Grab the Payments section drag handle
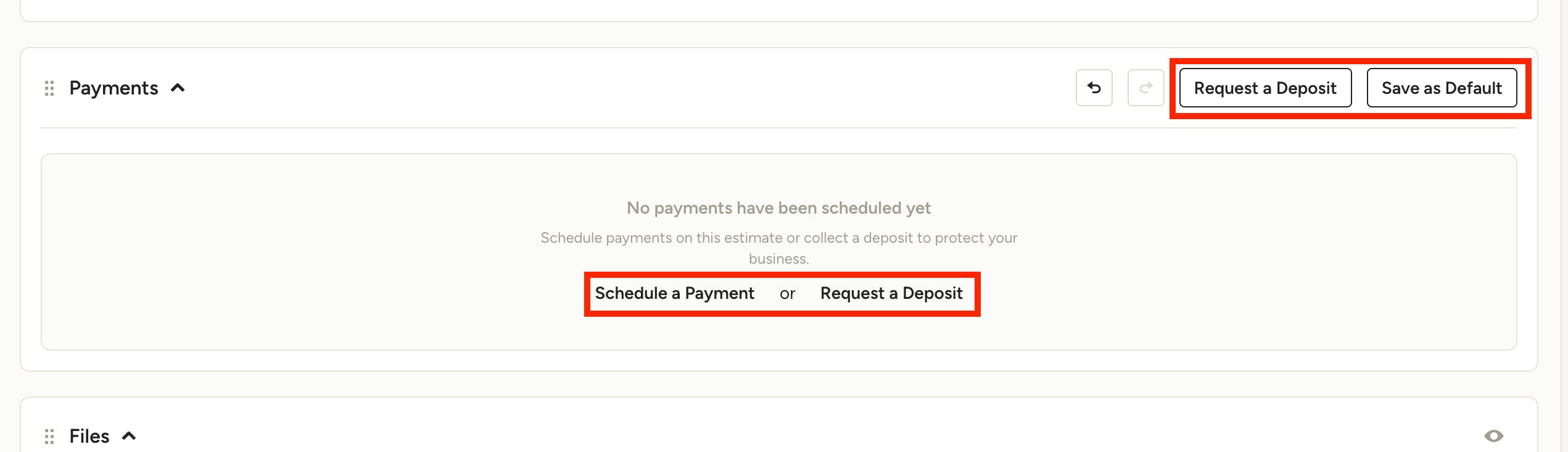 point(49,88)
